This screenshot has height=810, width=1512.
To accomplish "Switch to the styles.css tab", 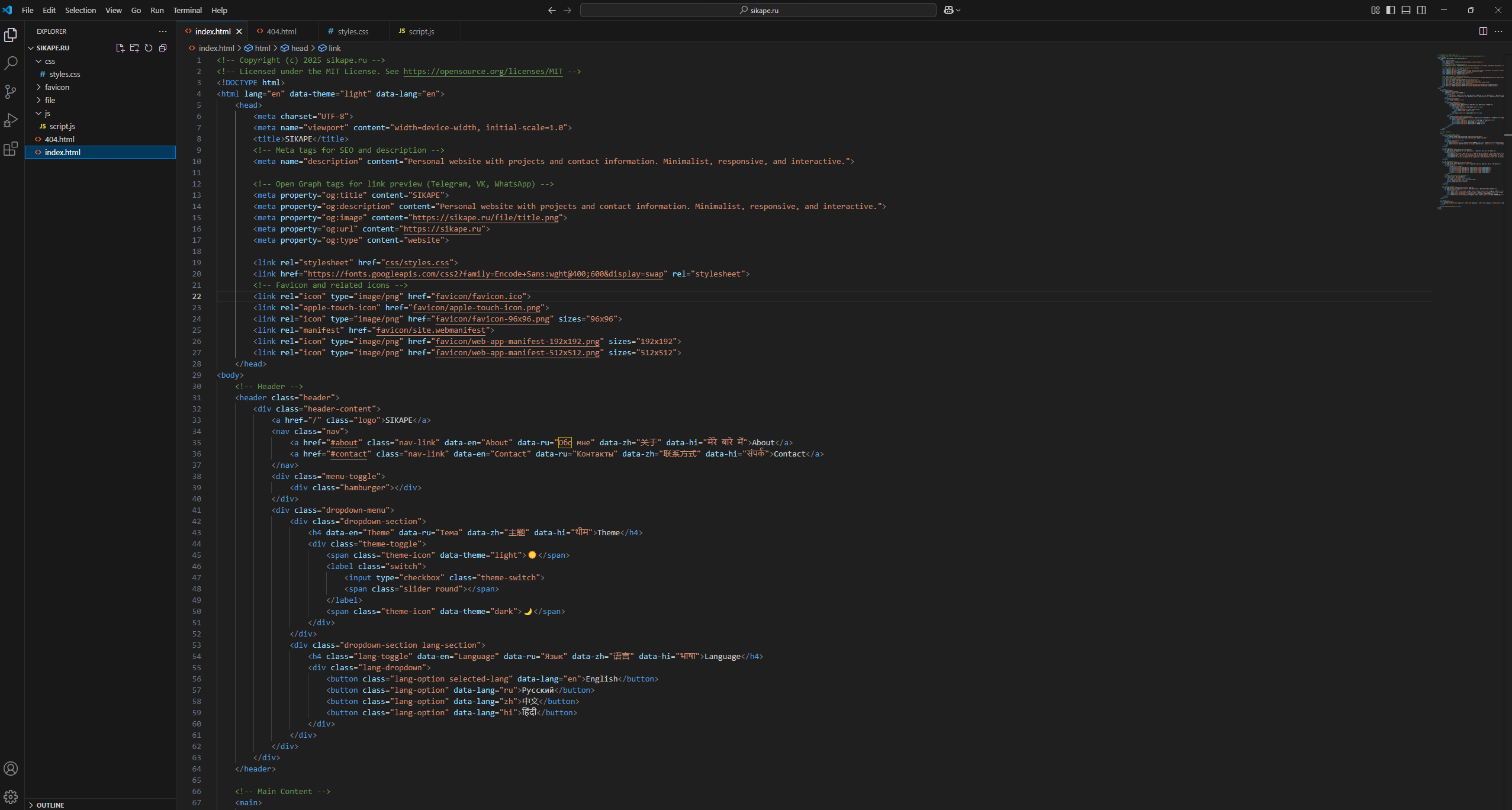I will [353, 31].
